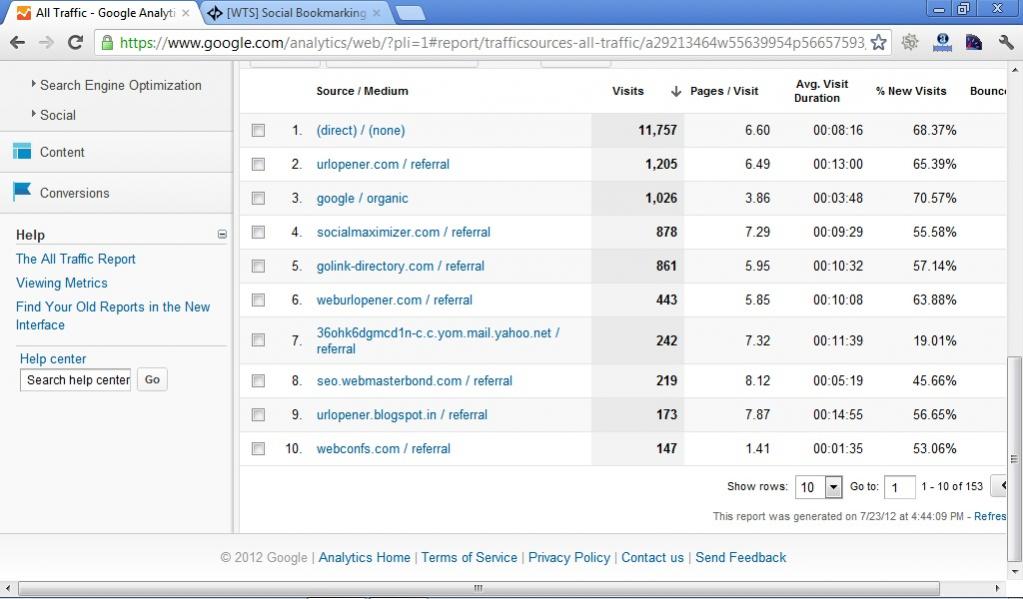Go to previous results page arrow
Viewport: 1023px width, 599px height.
coord(1001,485)
